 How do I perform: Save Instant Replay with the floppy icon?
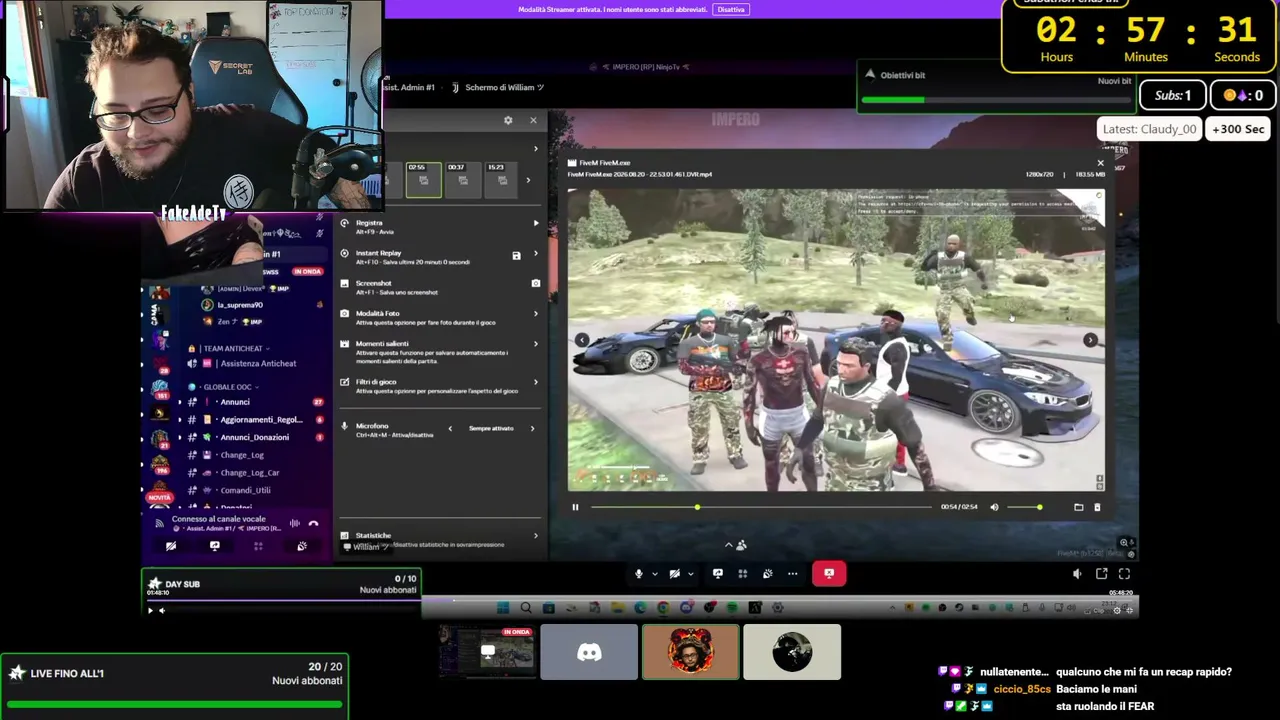pyautogui.click(x=516, y=256)
